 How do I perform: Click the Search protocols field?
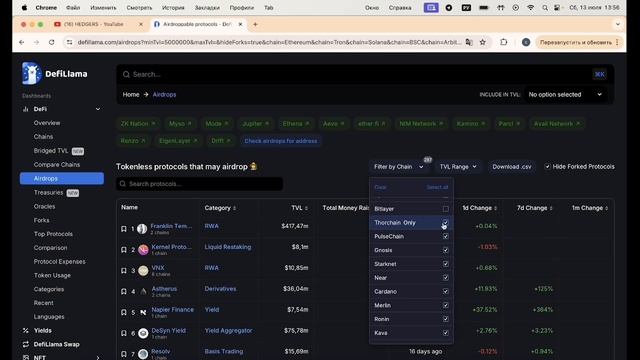tap(200, 184)
